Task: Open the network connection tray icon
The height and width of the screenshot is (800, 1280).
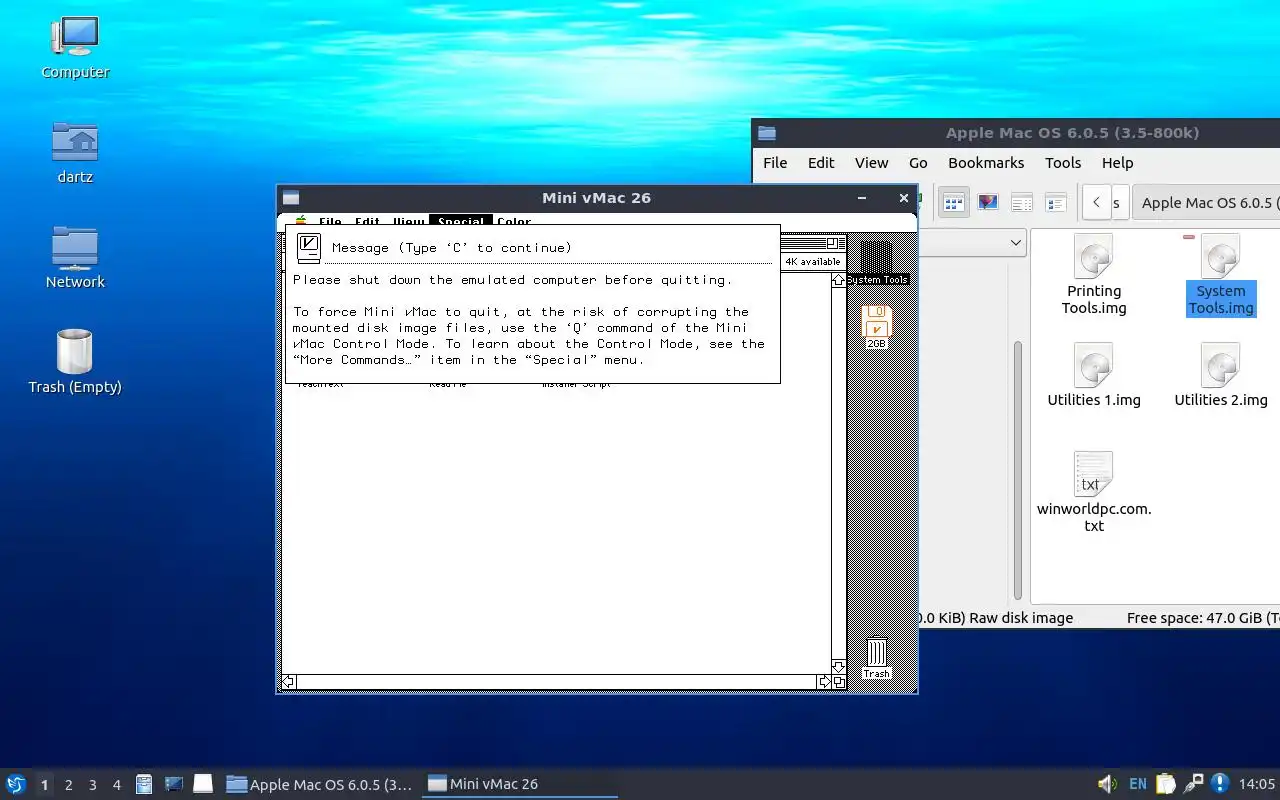Action: click(1193, 784)
